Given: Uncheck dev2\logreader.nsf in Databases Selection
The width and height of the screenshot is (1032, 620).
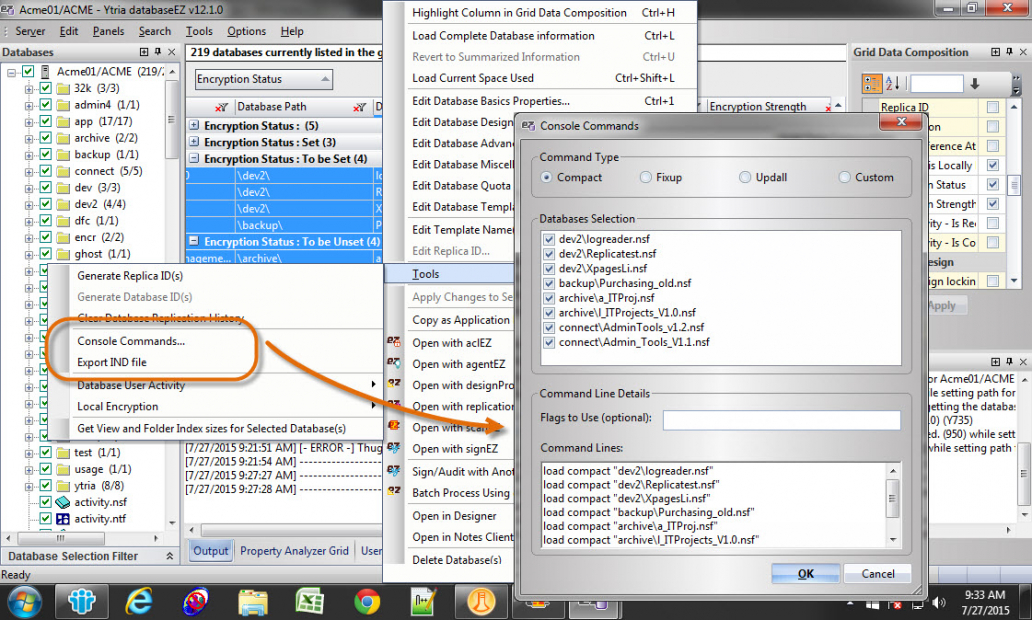Looking at the screenshot, I should [x=549, y=239].
